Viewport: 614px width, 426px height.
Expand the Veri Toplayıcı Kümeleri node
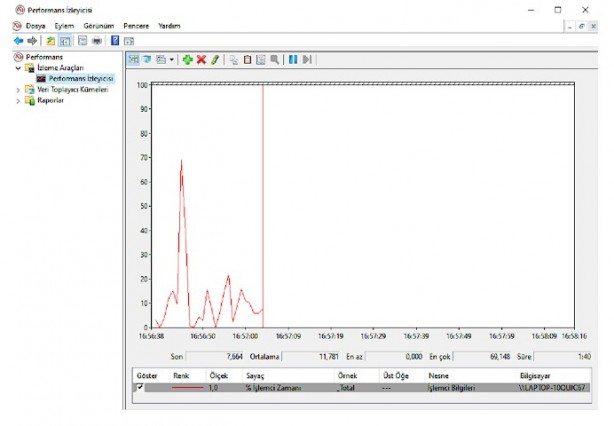tap(18, 89)
